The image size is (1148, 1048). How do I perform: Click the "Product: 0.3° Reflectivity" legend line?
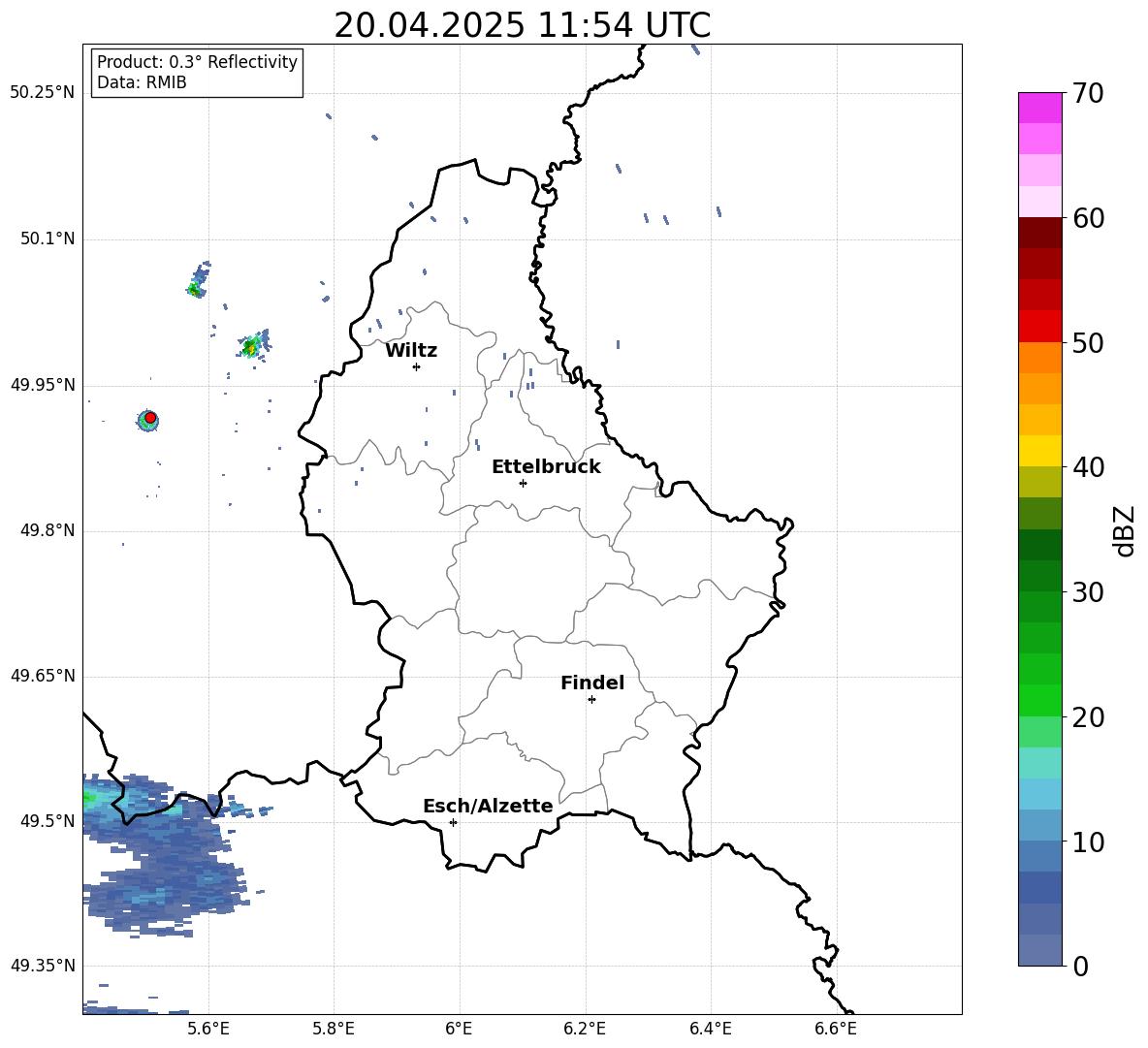tap(197, 61)
